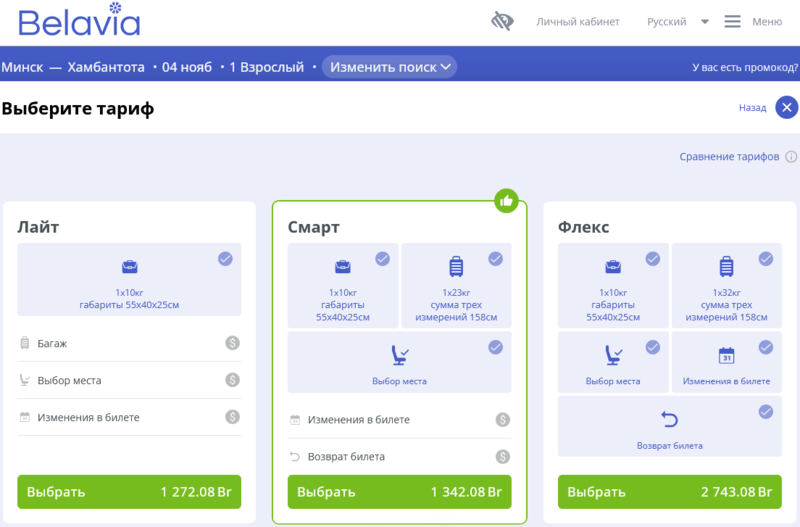Click the paid dollar icon for Багаж
The image size is (800, 527).
232,343
